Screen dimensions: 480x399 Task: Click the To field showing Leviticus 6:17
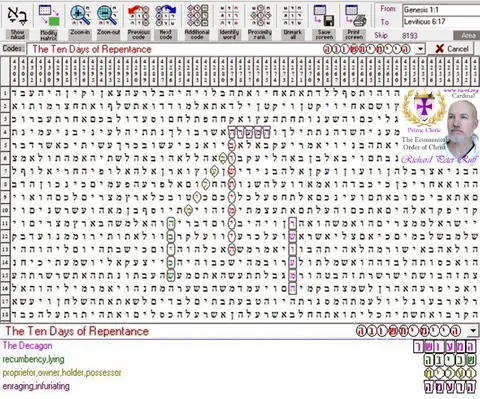pos(441,22)
